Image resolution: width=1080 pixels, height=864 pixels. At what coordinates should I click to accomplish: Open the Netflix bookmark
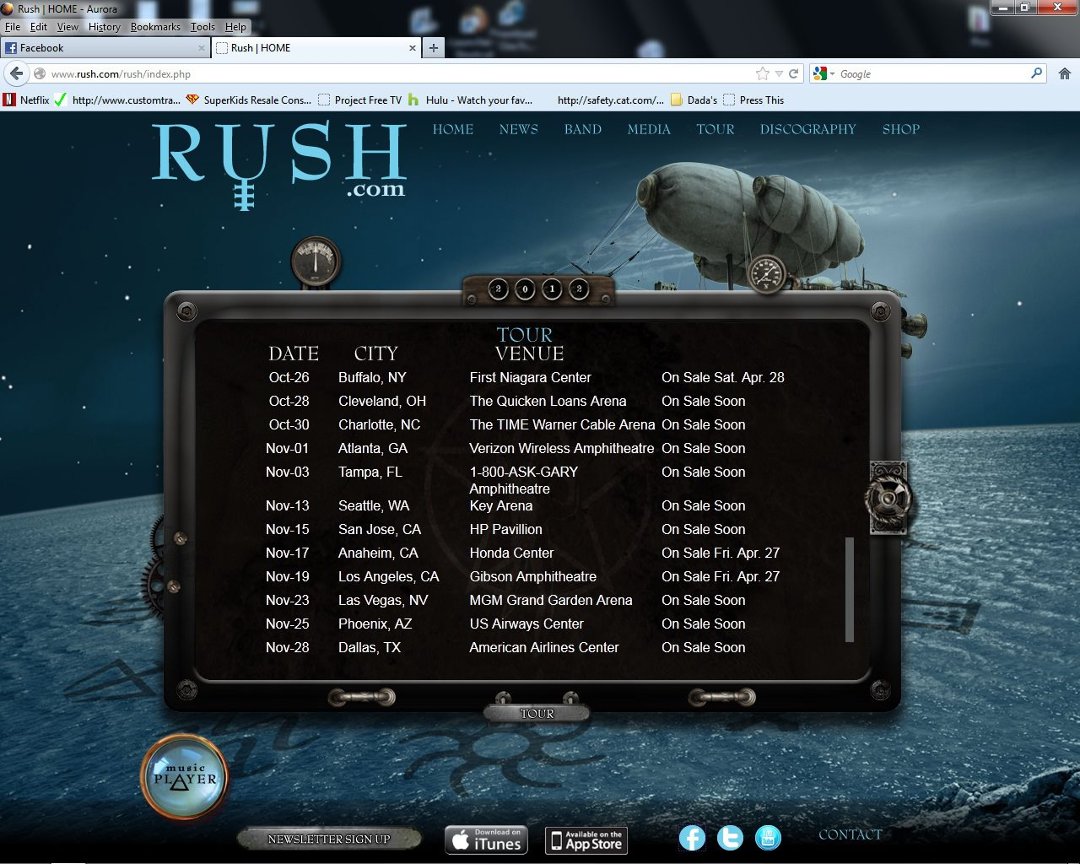click(26, 100)
